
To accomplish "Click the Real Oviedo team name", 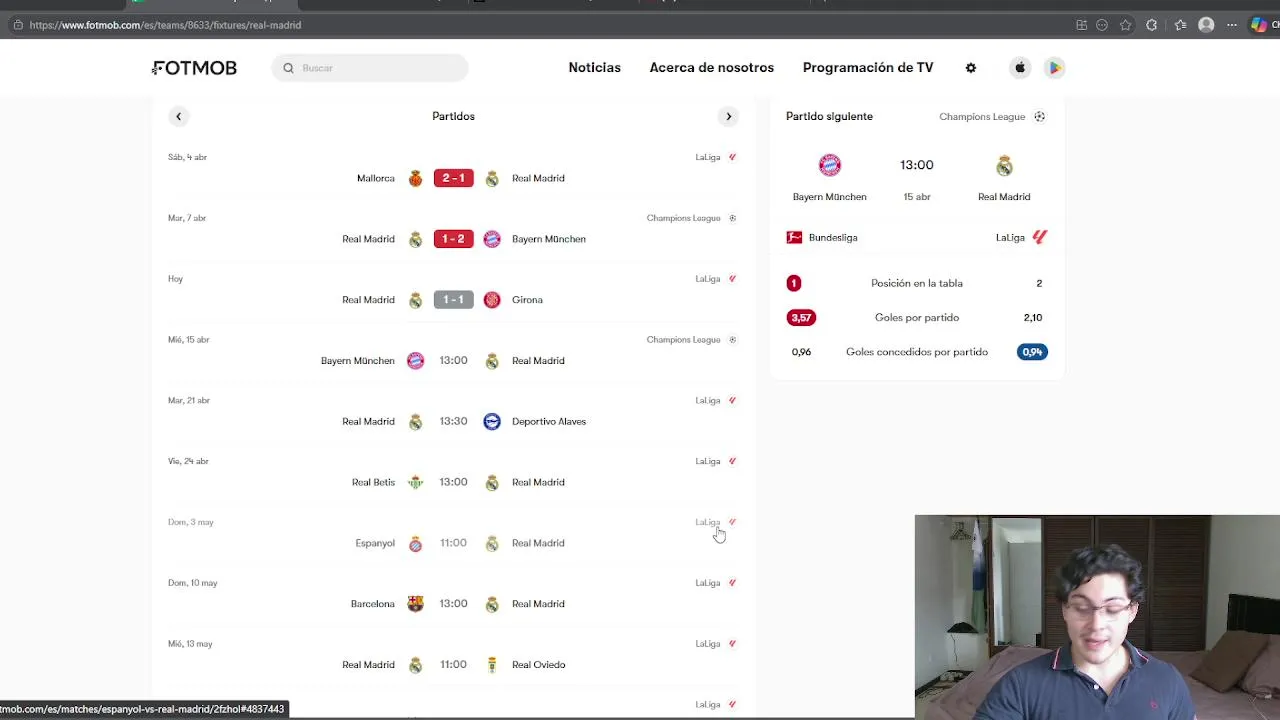I will coord(538,665).
